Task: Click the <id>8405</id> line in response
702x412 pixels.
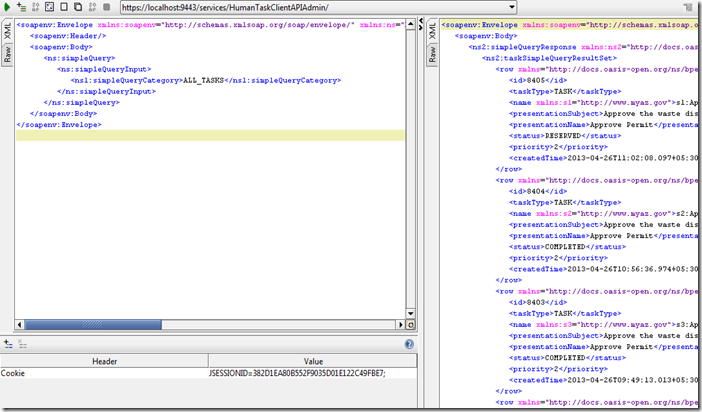Action: click(x=538, y=80)
